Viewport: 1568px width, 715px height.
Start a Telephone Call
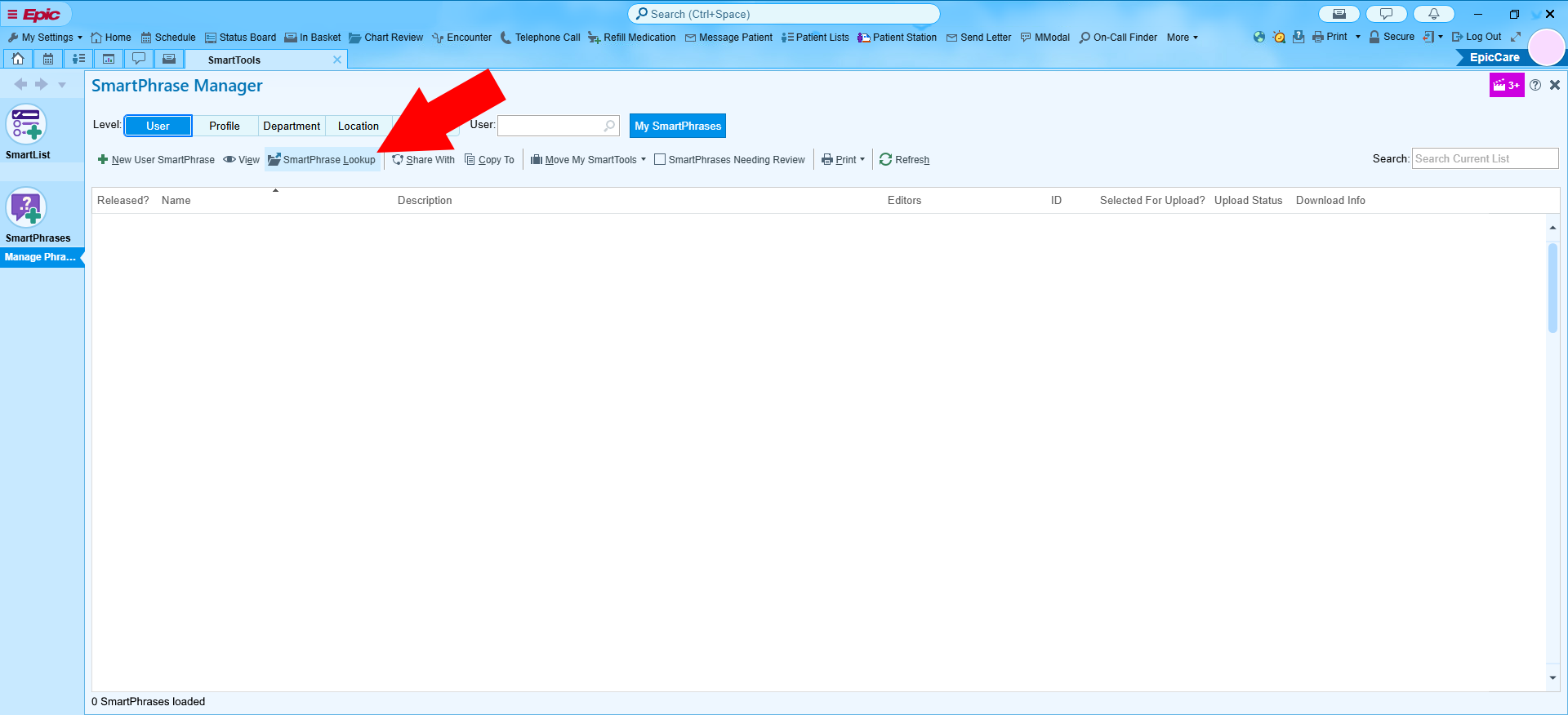pyautogui.click(x=540, y=38)
